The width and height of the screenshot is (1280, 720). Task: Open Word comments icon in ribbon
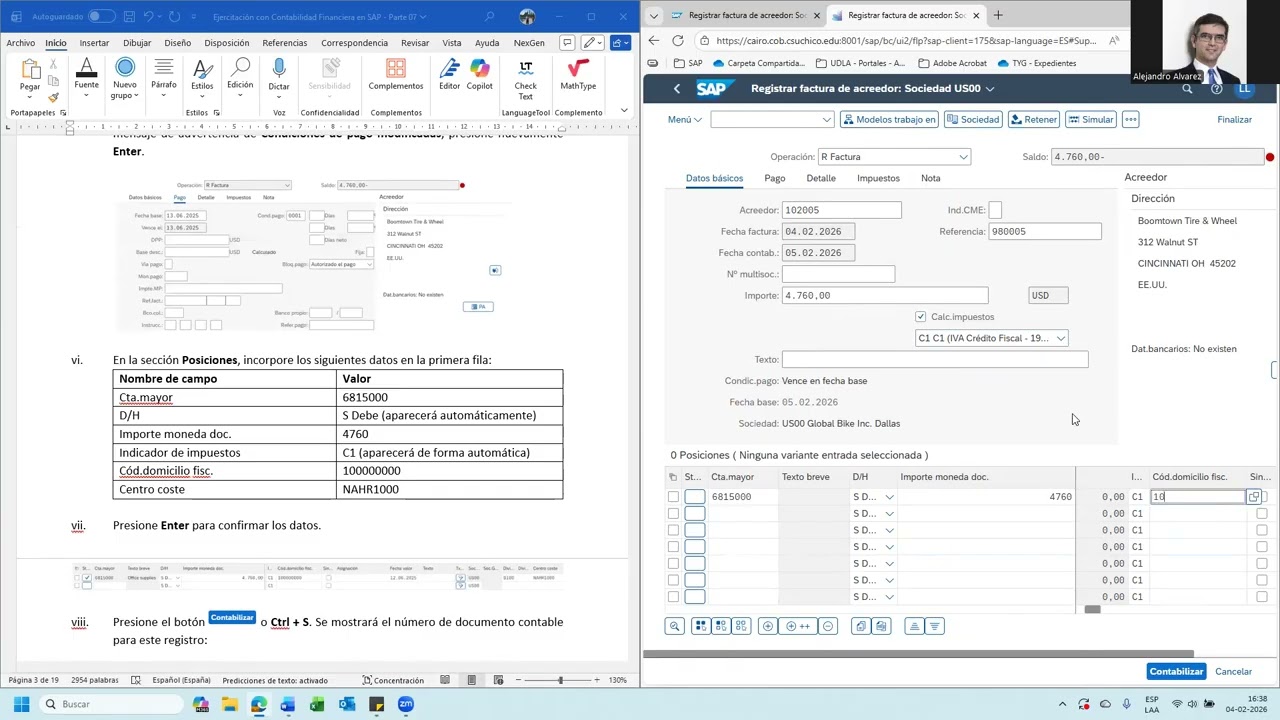pos(567,43)
